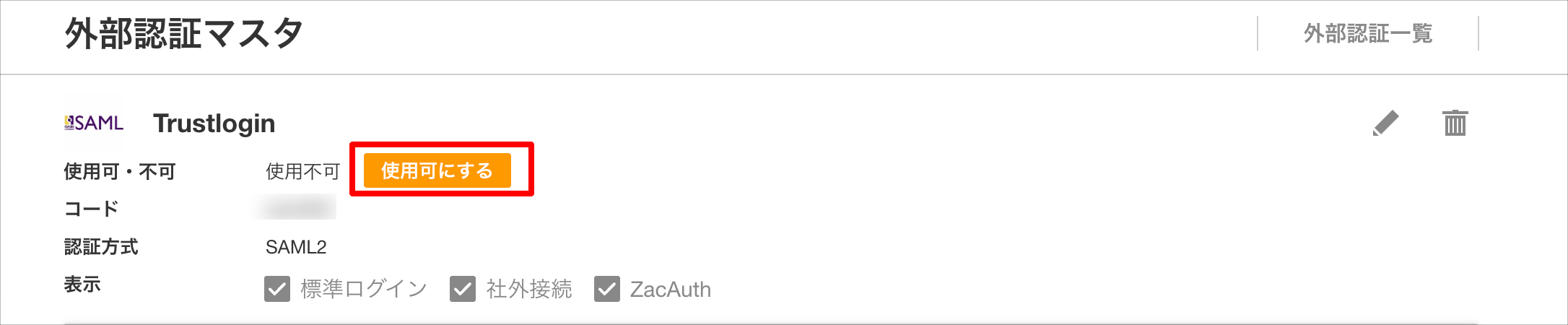The width and height of the screenshot is (1568, 325).
Task: Delete Trustlogin with the trash icon
Action: coord(1455,123)
